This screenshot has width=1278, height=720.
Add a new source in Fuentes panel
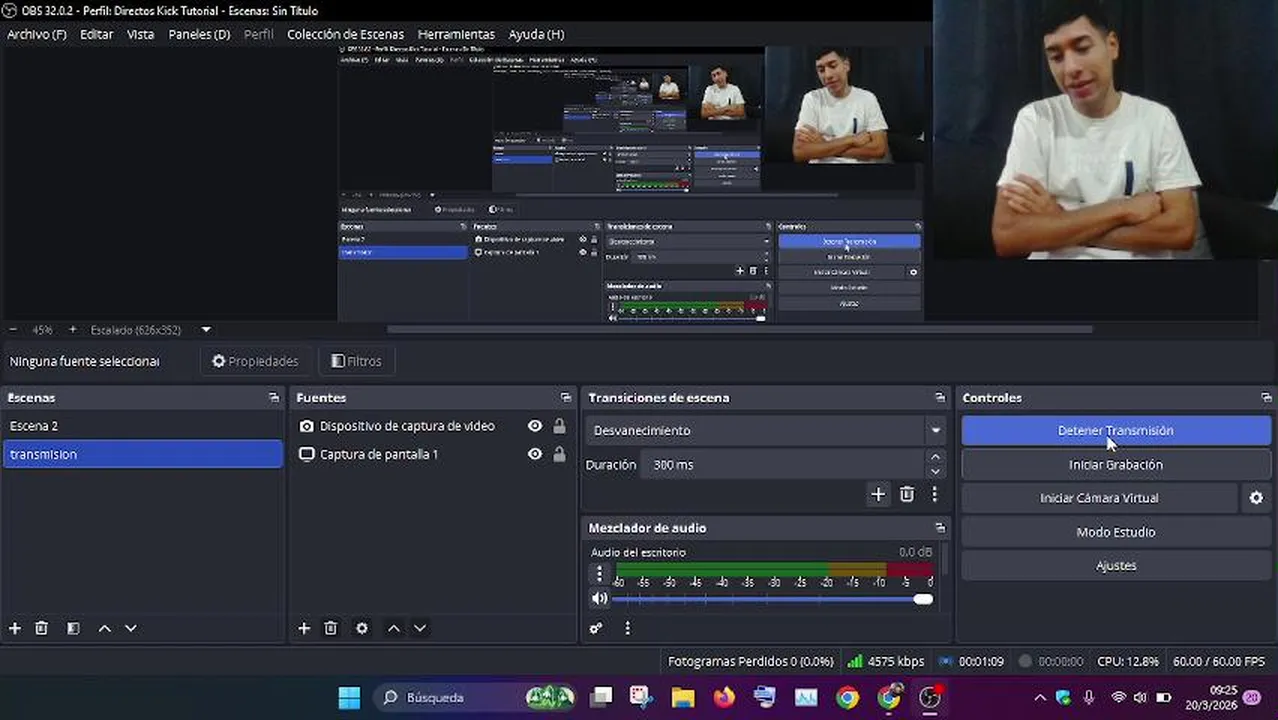304,628
